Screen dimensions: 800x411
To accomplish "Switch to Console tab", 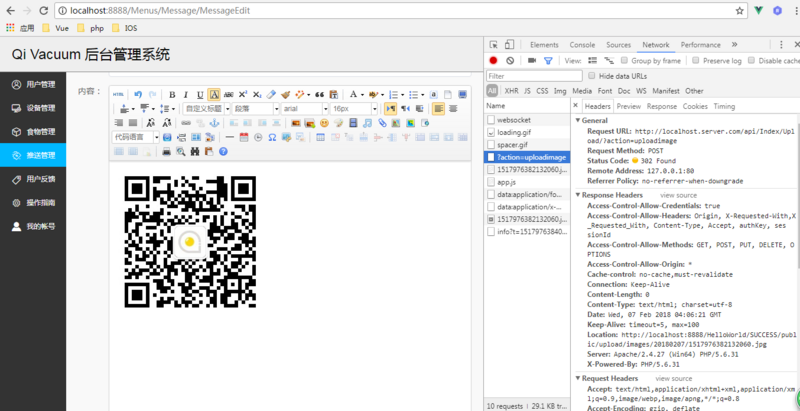I will pos(582,45).
